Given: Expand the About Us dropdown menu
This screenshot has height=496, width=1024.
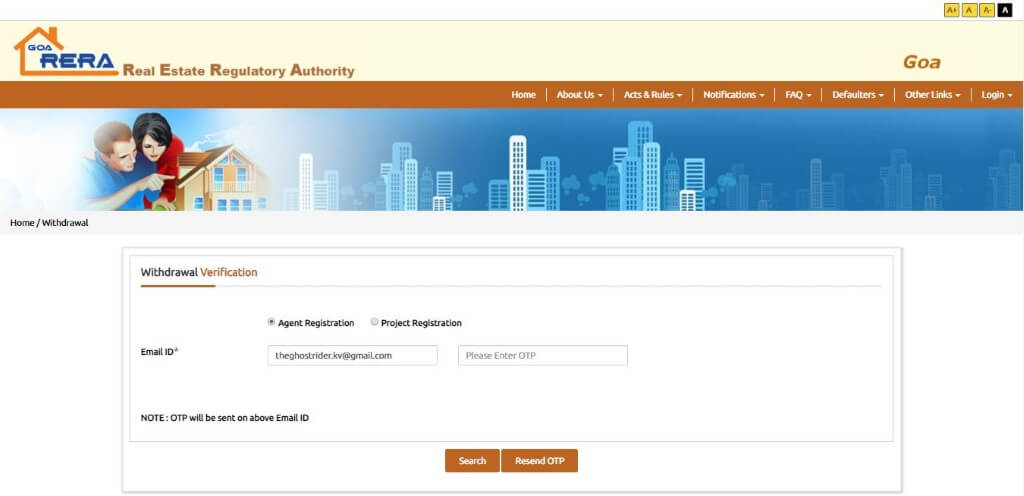Looking at the screenshot, I should pos(579,95).
